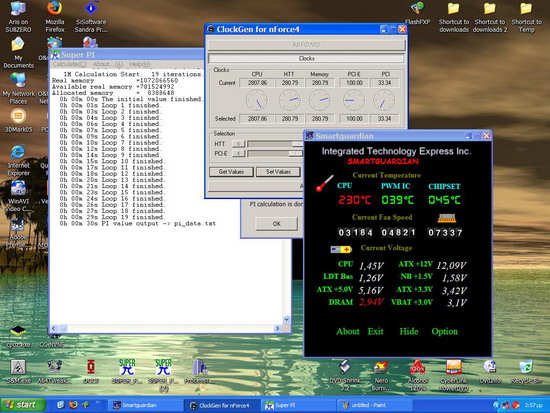Click thermometer icon in Smartguardian
Screen dimensions: 550x413
325,183
